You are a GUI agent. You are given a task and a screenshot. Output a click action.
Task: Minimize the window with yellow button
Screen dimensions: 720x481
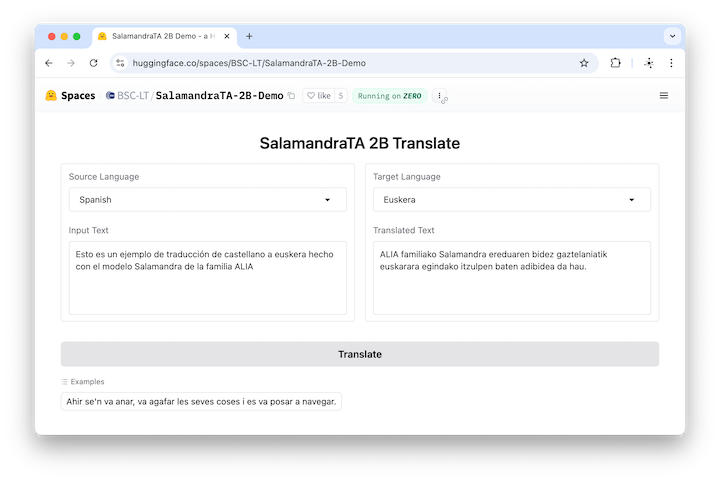point(64,36)
